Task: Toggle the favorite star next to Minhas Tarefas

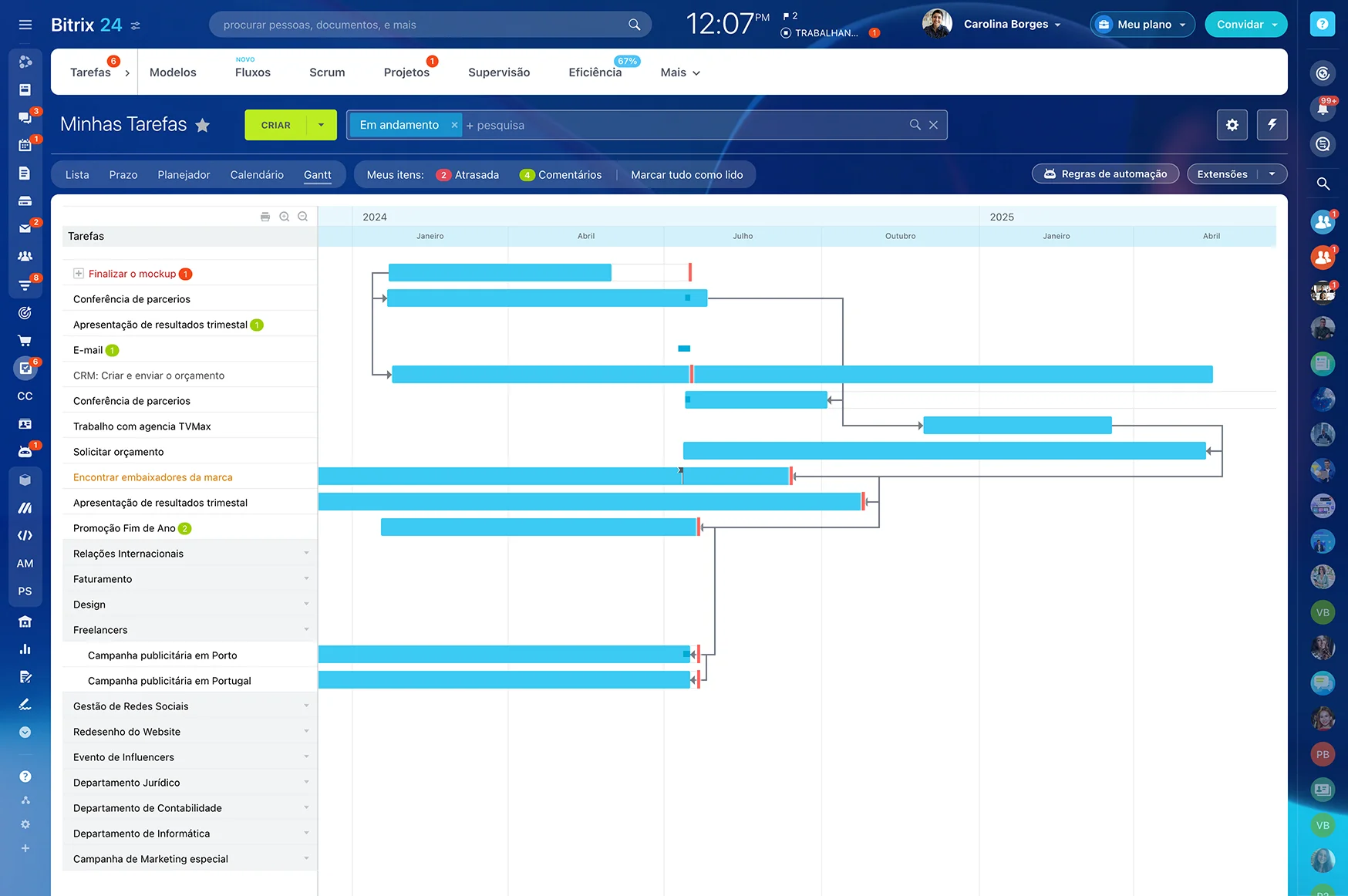Action: (x=203, y=124)
